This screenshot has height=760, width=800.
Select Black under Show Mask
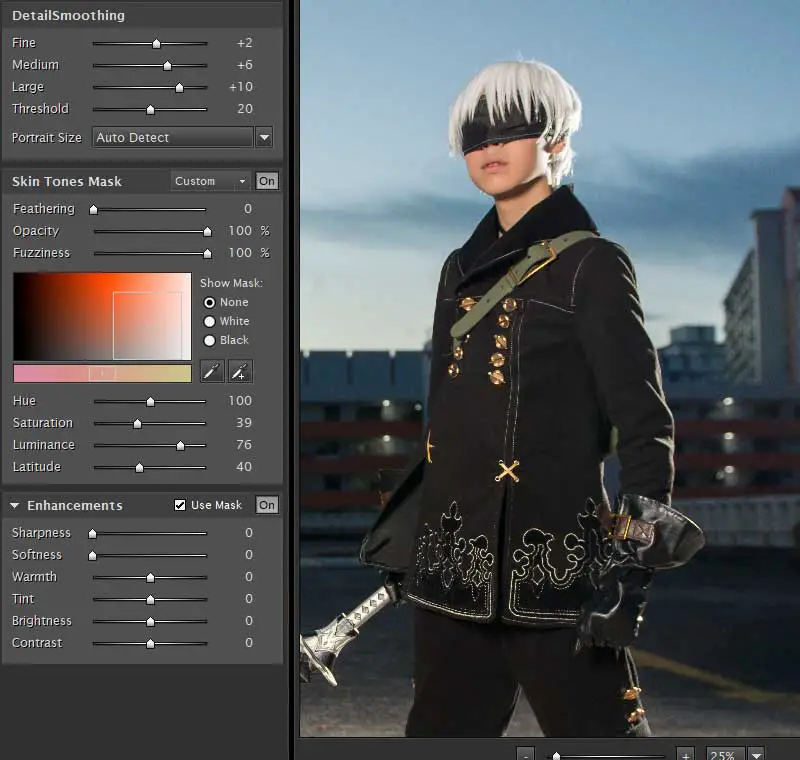click(x=209, y=340)
